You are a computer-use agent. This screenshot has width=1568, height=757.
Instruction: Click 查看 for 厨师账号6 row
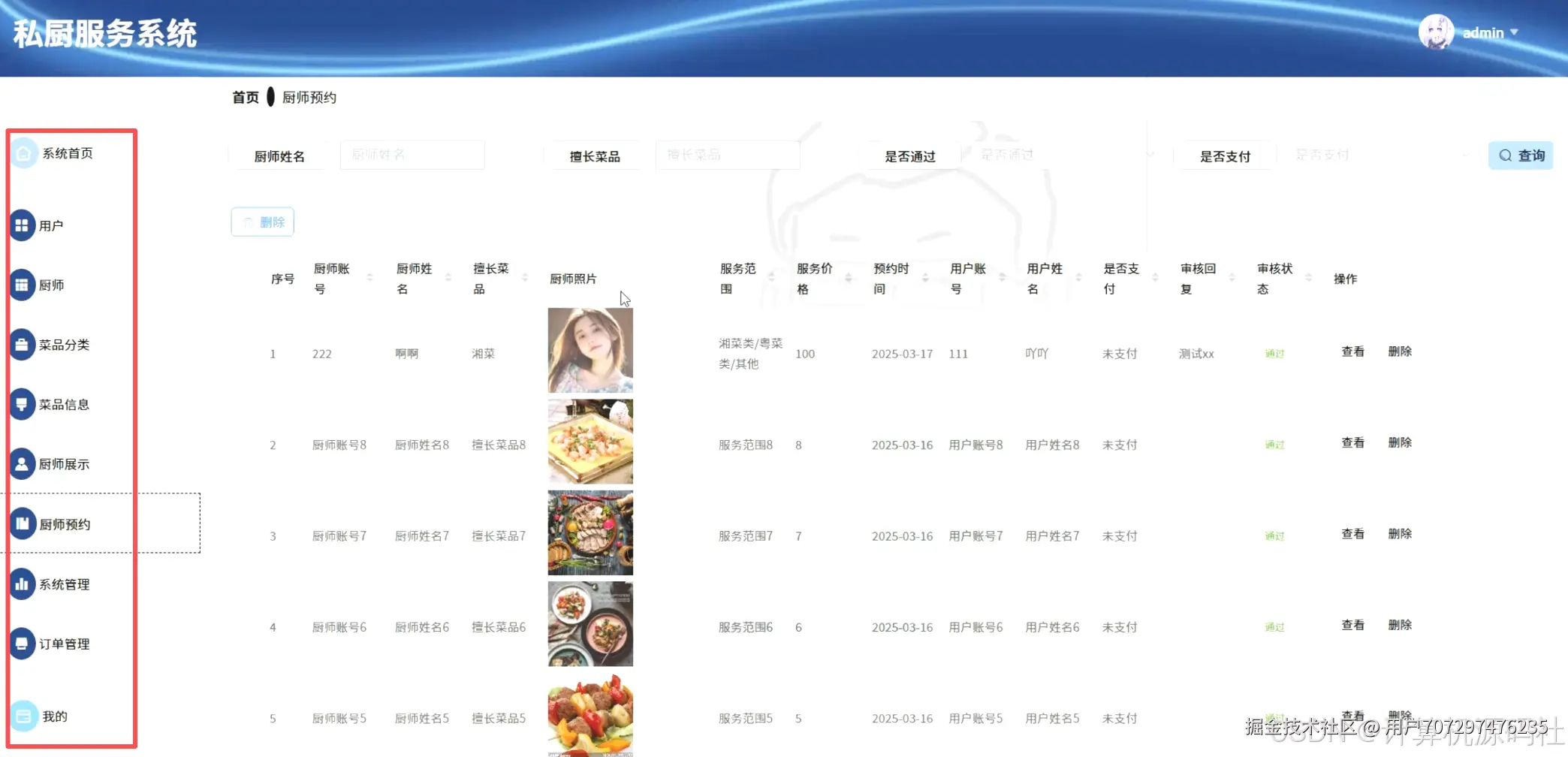[x=1352, y=625]
